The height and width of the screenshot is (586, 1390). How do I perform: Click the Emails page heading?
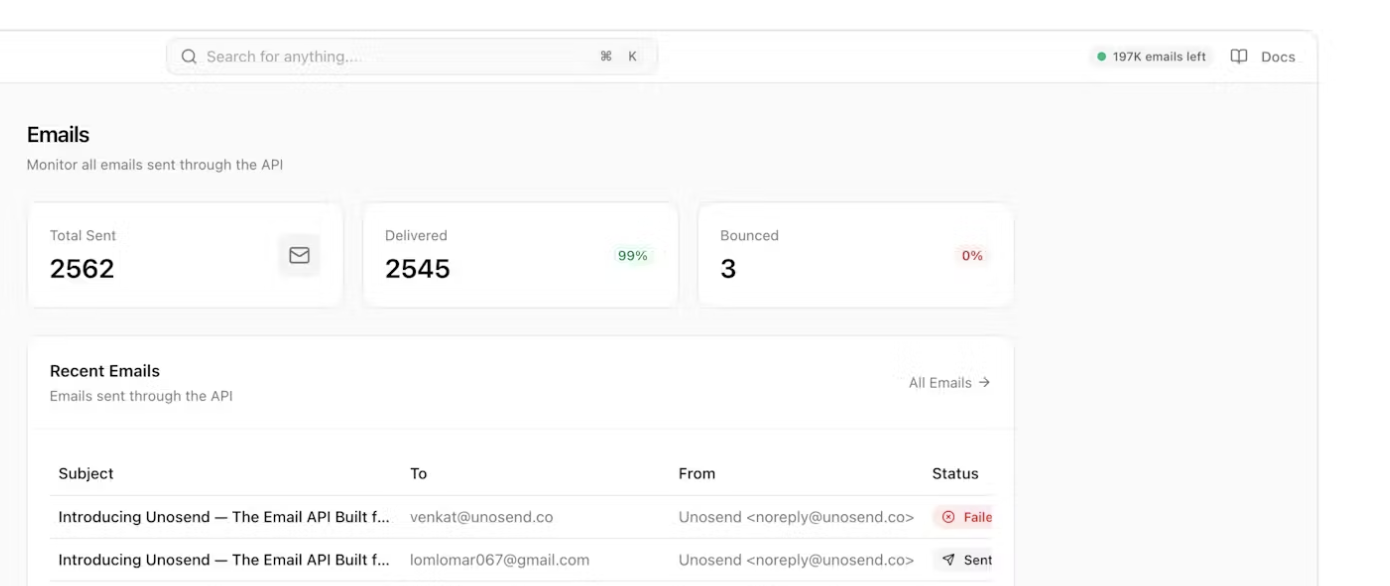point(58,135)
